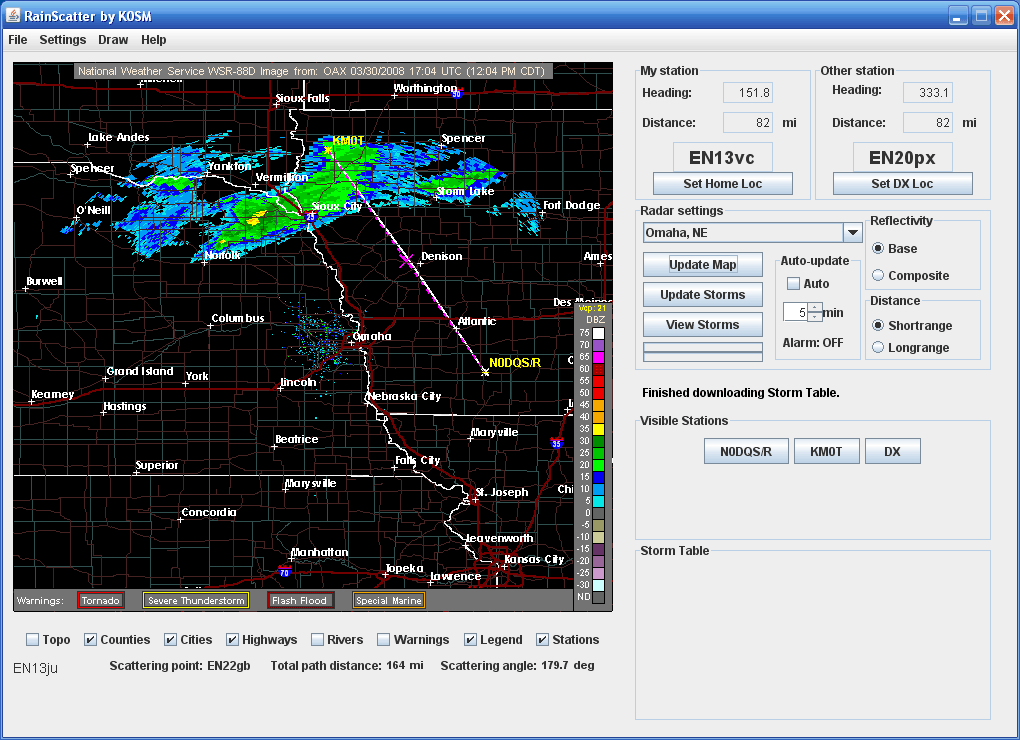Click the Special Marine legend box
Image resolution: width=1020 pixels, height=740 pixels.
pyautogui.click(x=388, y=600)
